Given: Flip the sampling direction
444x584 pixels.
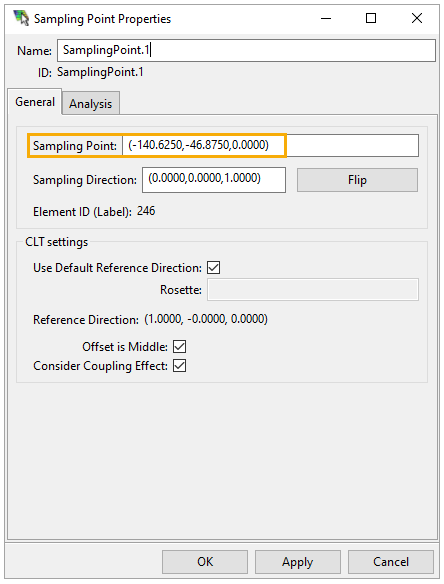Looking at the screenshot, I should click(x=357, y=180).
